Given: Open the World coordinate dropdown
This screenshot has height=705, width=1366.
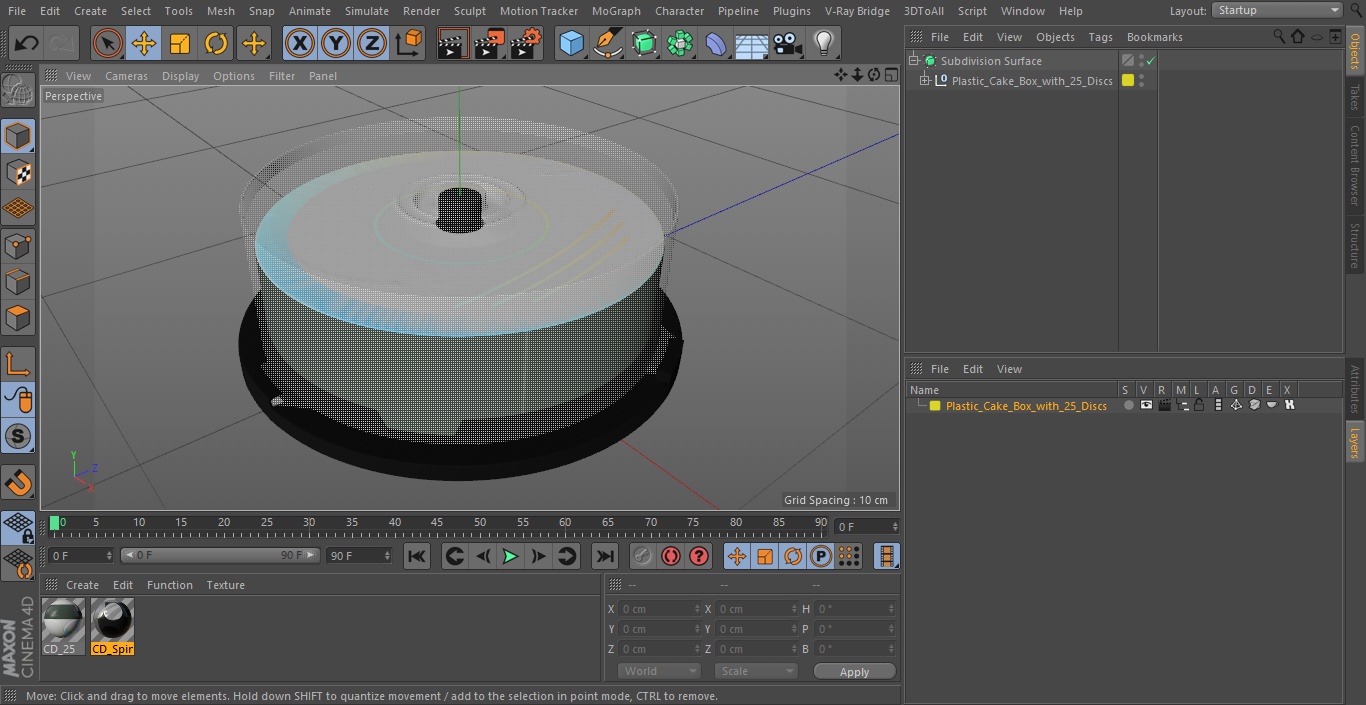Looking at the screenshot, I should click(x=658, y=671).
